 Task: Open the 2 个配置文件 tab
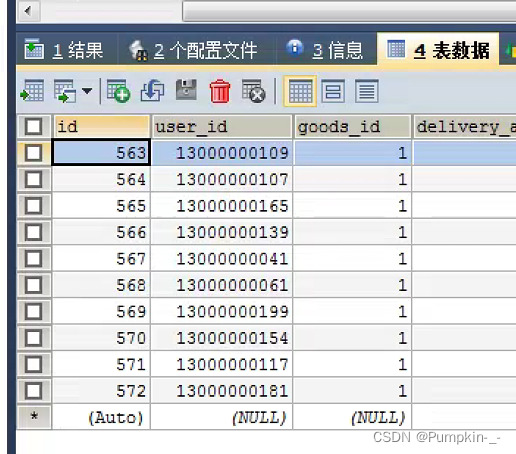tap(194, 50)
